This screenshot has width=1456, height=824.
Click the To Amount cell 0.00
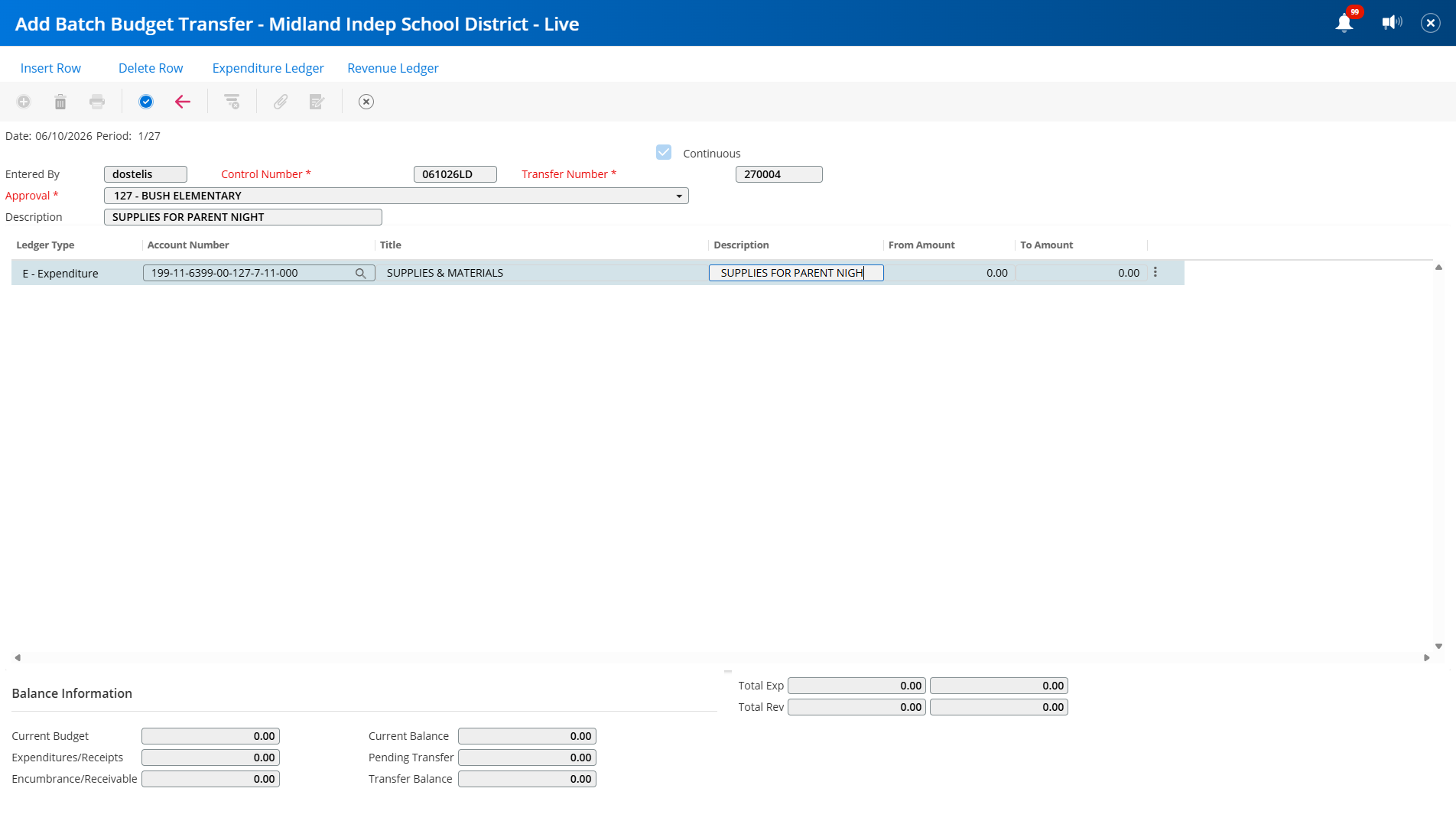(1082, 273)
